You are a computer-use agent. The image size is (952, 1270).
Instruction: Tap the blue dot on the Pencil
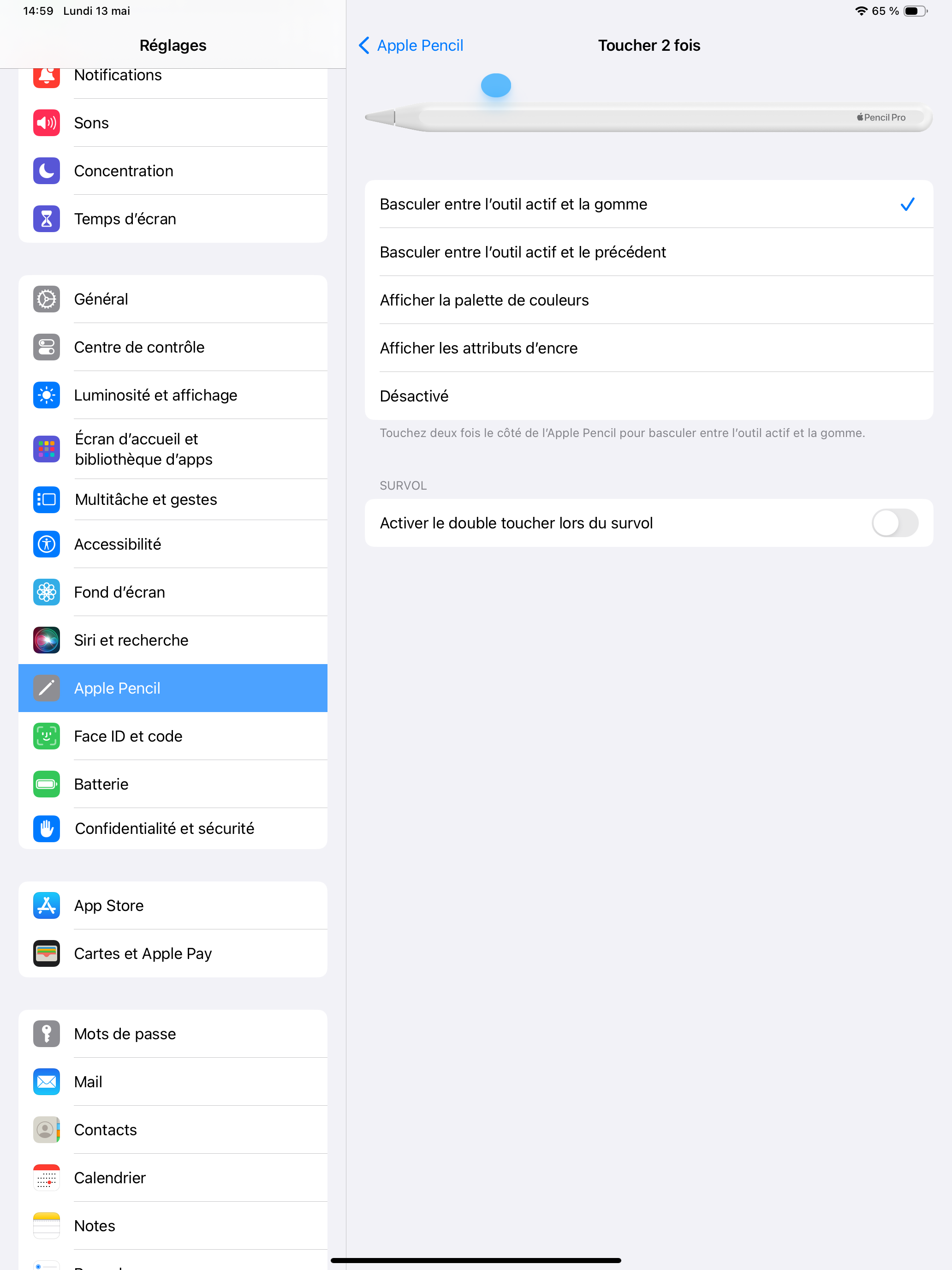coord(496,85)
